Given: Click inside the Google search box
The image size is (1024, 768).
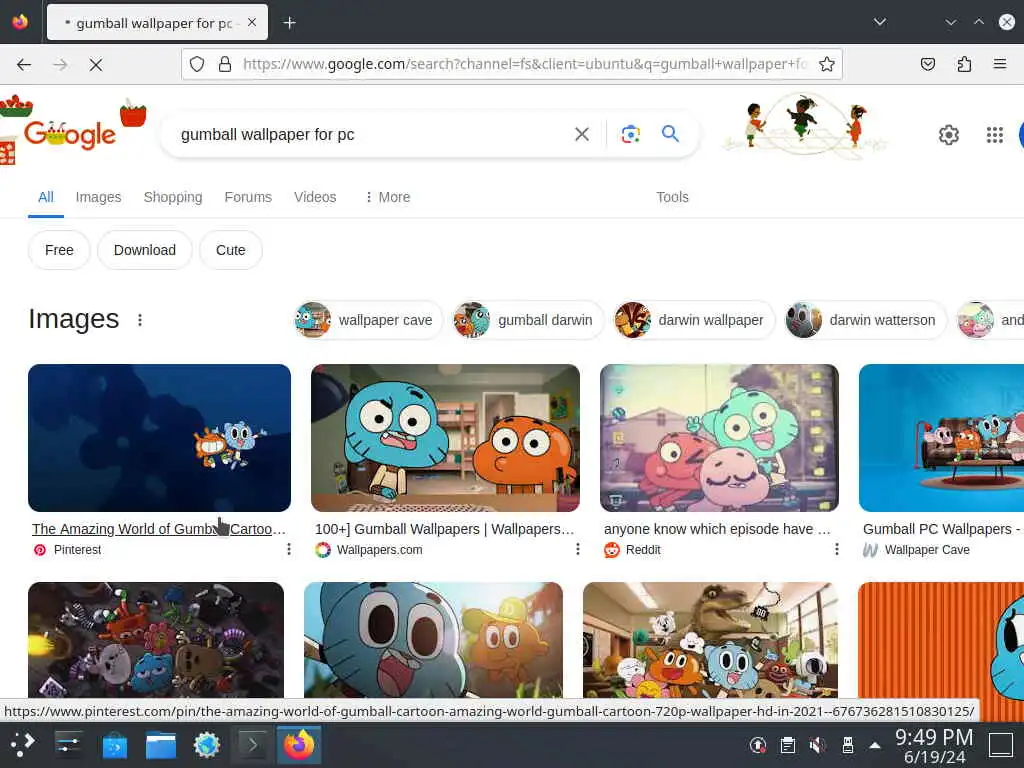Looking at the screenshot, I should coord(372,135).
